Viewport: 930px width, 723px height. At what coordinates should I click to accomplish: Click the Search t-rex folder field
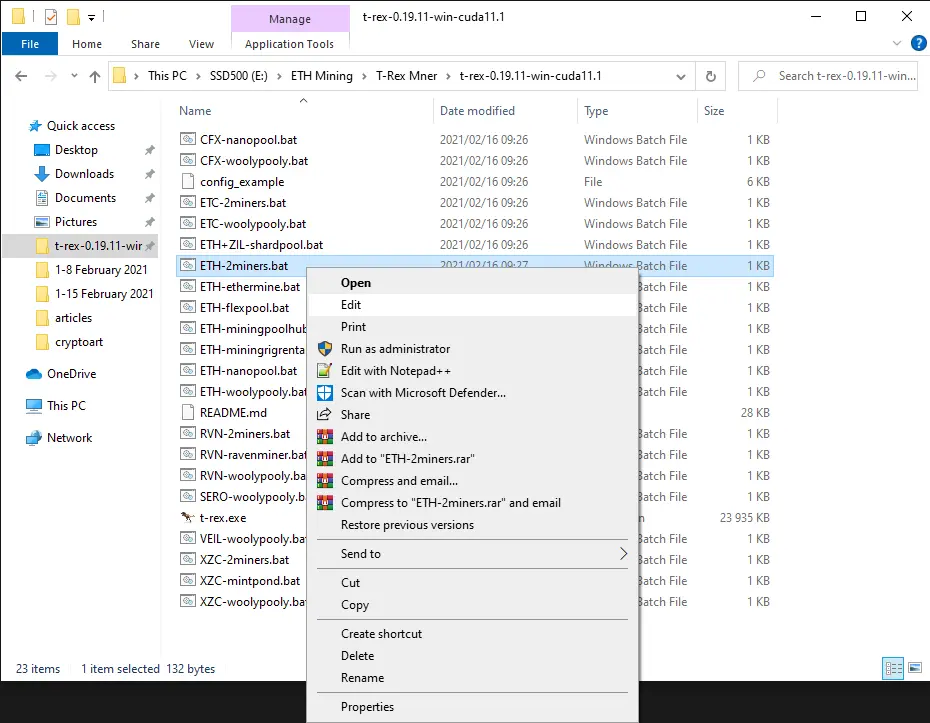[827, 76]
